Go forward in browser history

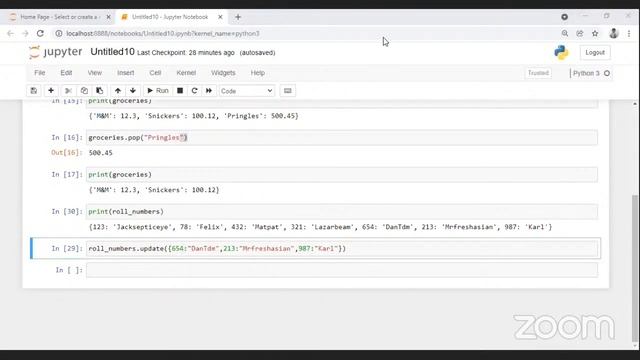click(25, 33)
